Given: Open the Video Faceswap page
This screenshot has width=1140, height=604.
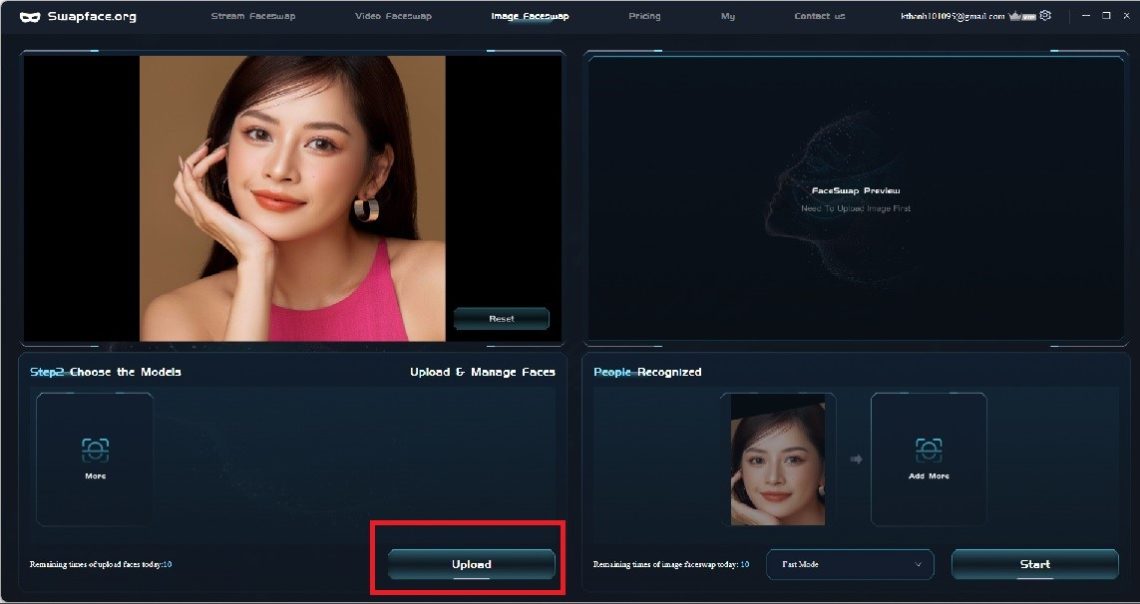Looking at the screenshot, I should (393, 15).
